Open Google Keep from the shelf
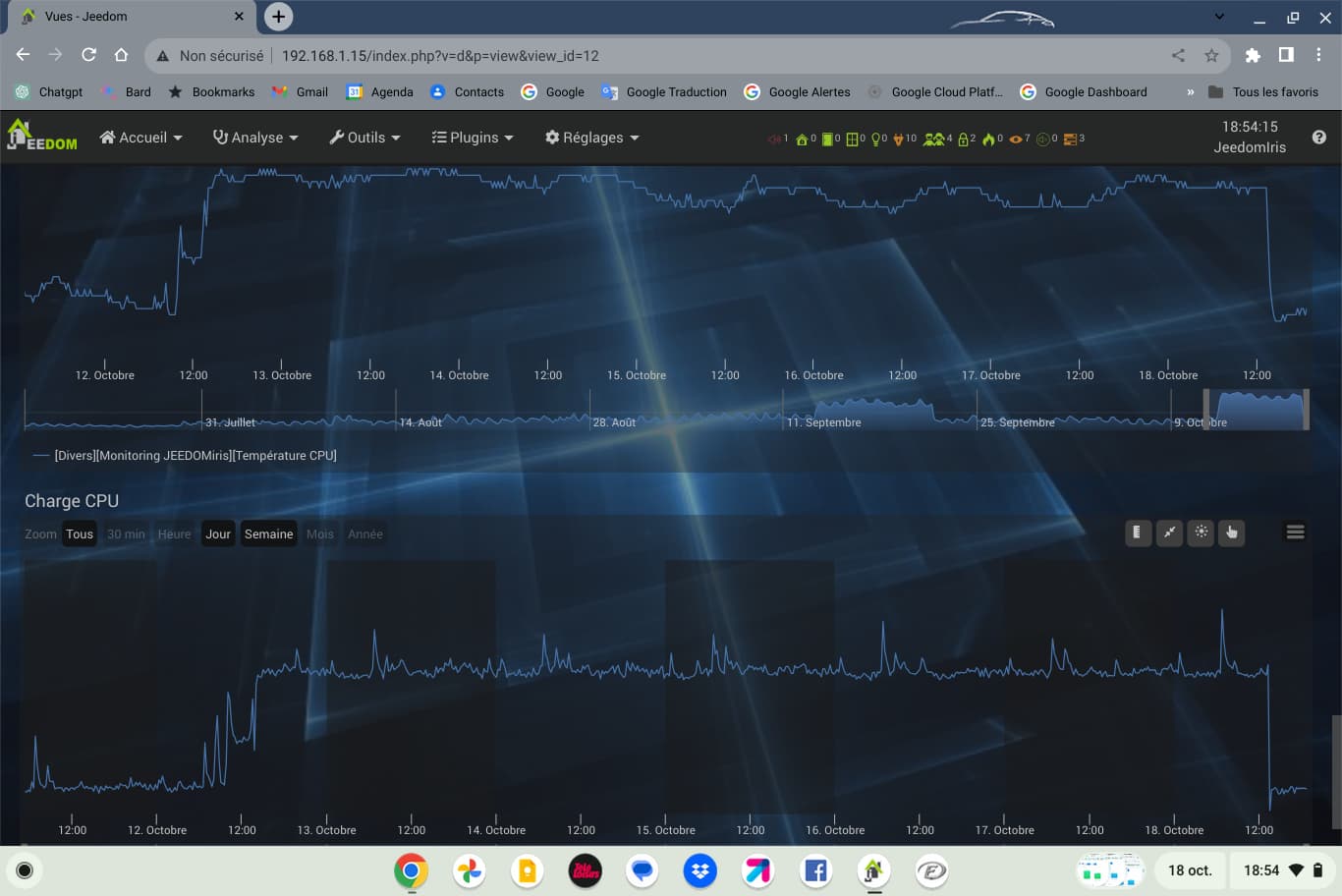 527,870
